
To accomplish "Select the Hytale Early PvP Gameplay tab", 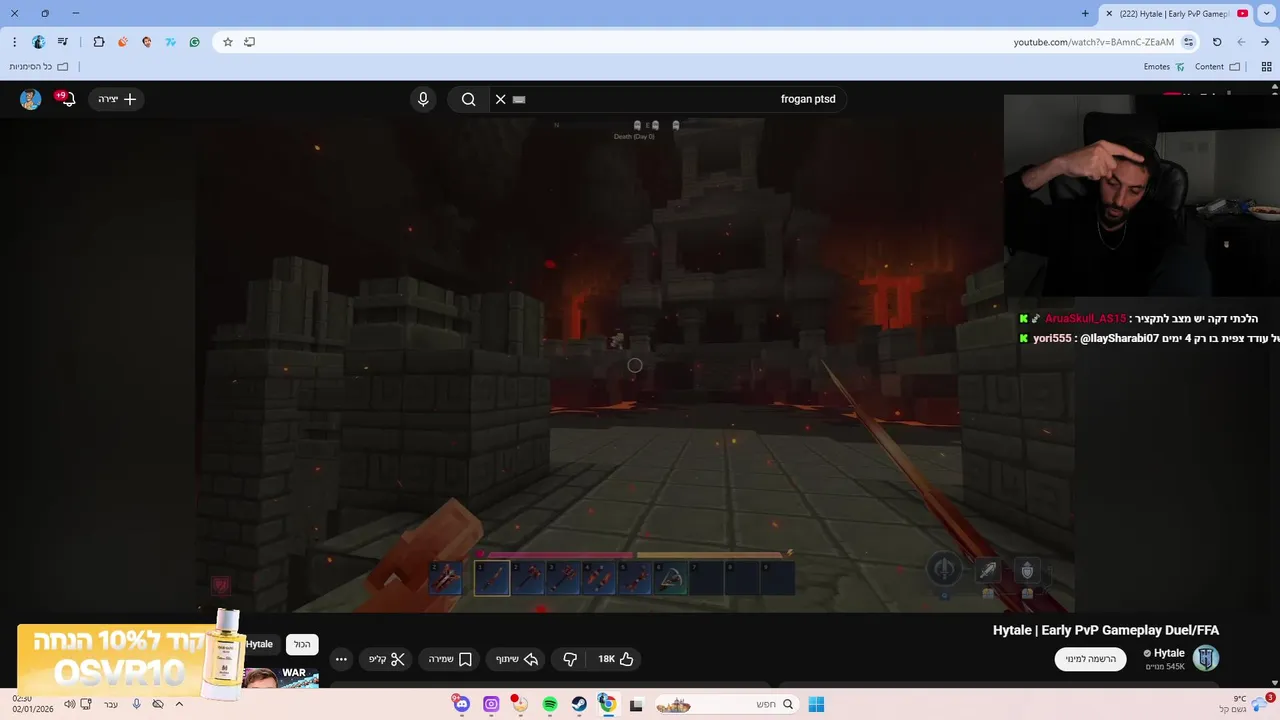I will [1177, 14].
